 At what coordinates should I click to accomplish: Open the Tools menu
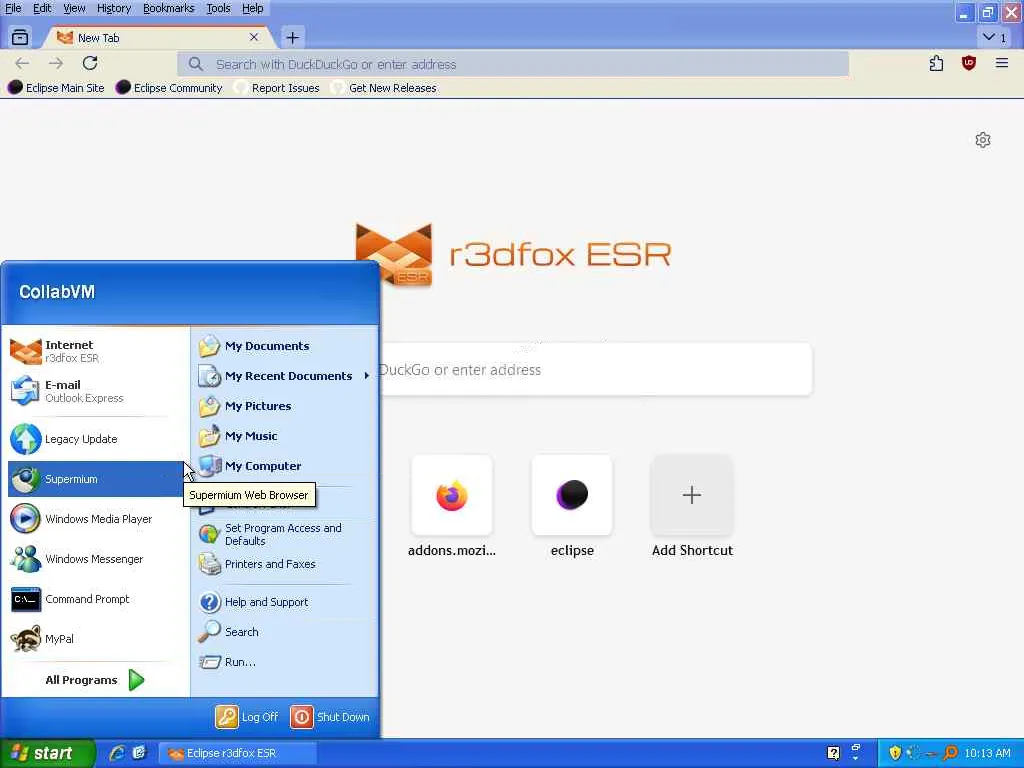coord(218,8)
